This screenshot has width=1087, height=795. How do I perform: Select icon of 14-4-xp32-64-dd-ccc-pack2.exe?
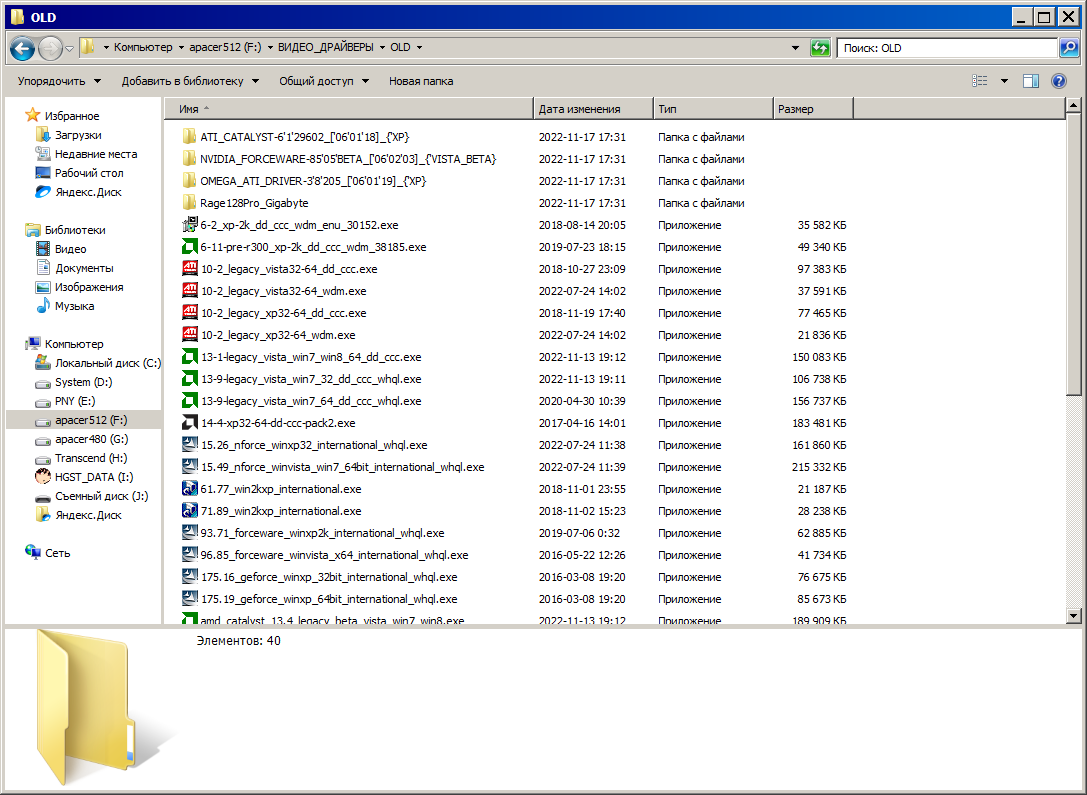click(190, 423)
